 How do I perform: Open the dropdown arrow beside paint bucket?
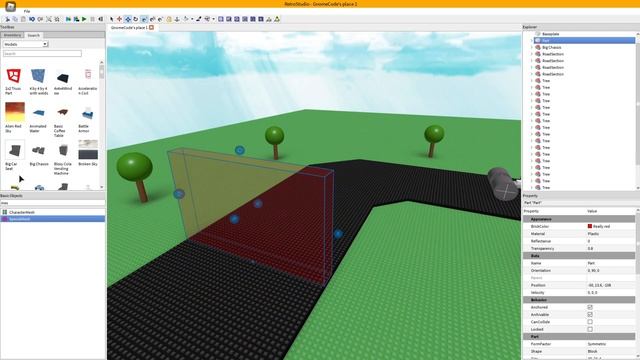click(192, 19)
